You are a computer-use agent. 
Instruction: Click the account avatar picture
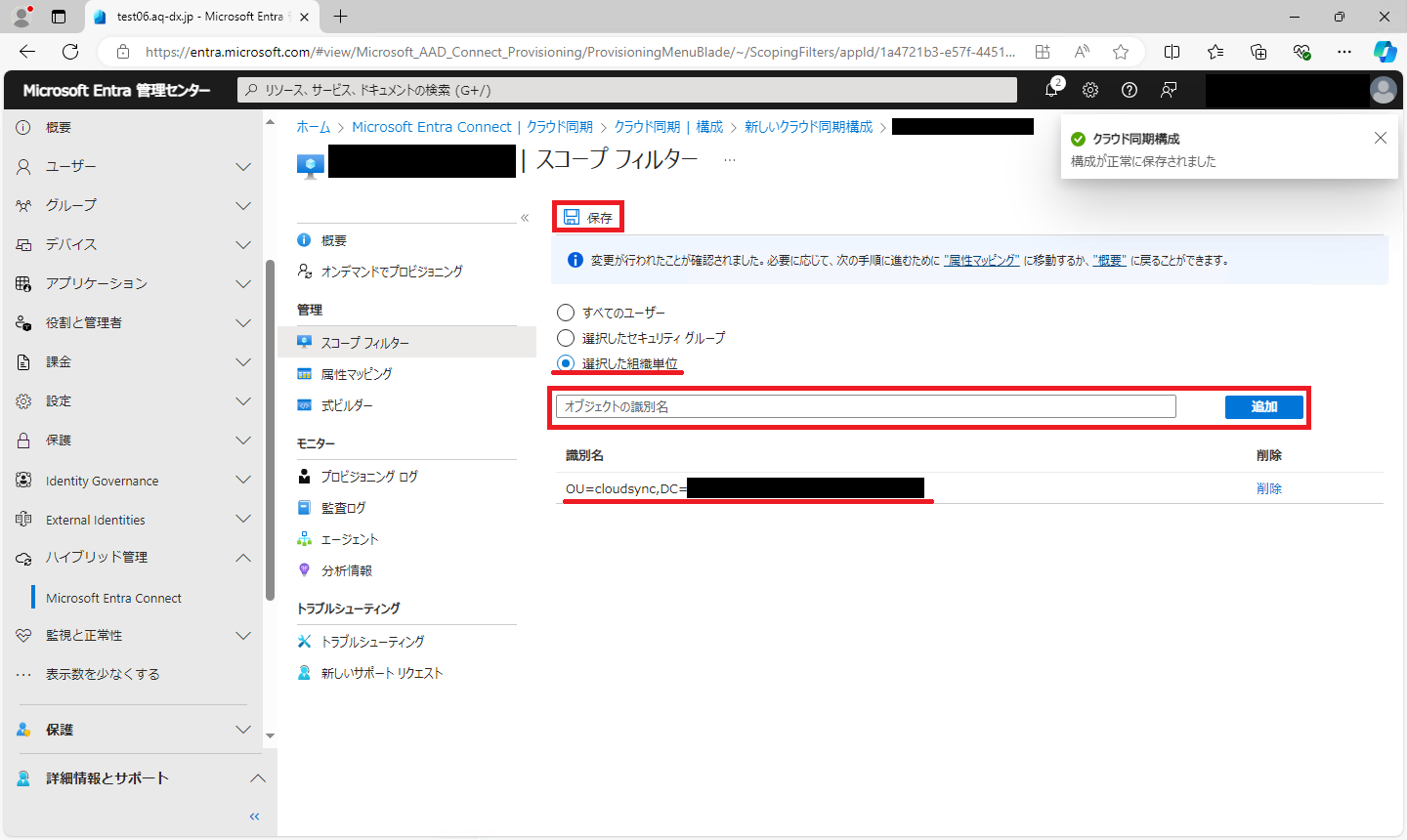[1384, 90]
